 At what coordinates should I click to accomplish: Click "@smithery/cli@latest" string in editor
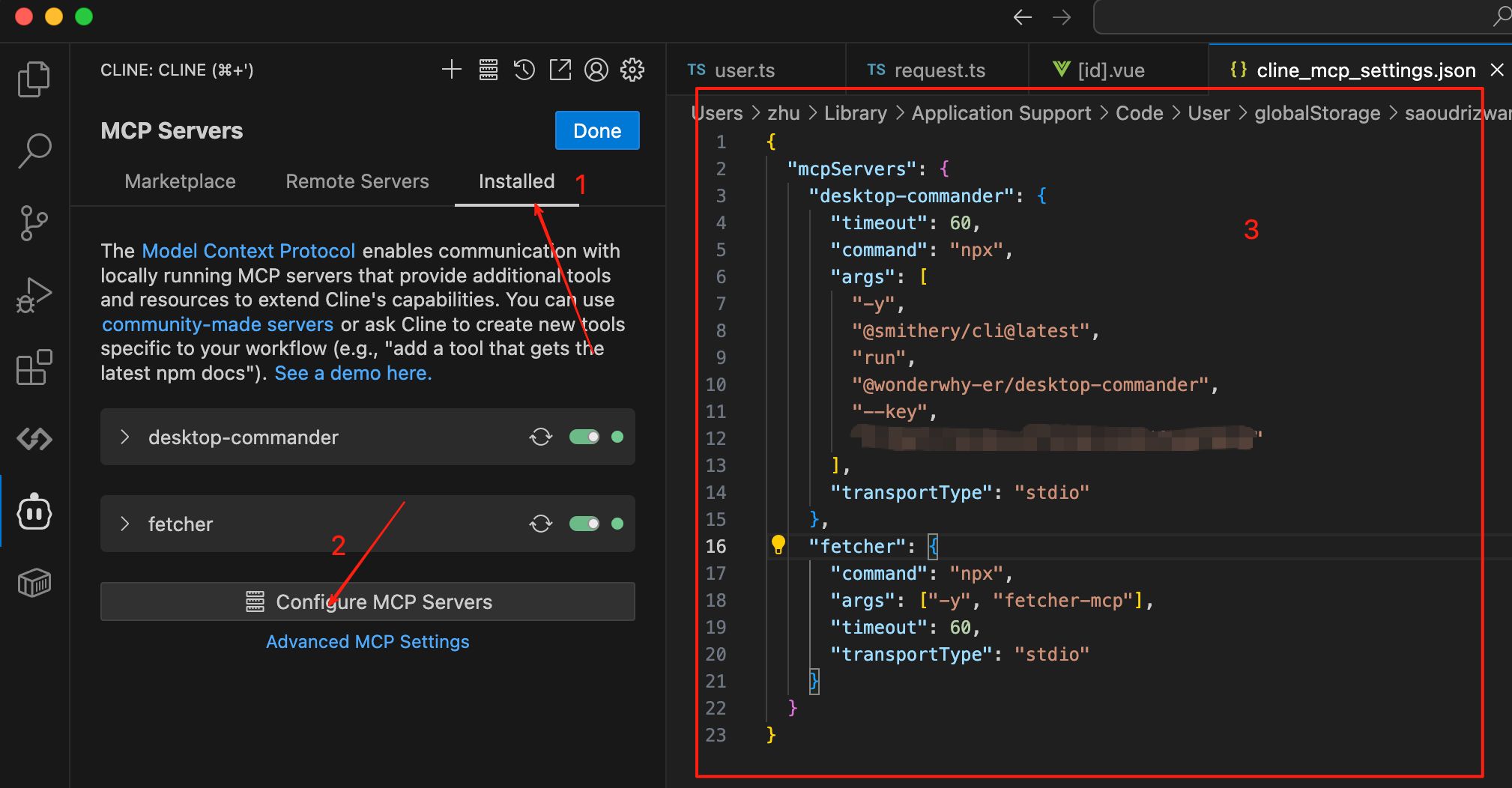click(x=970, y=330)
